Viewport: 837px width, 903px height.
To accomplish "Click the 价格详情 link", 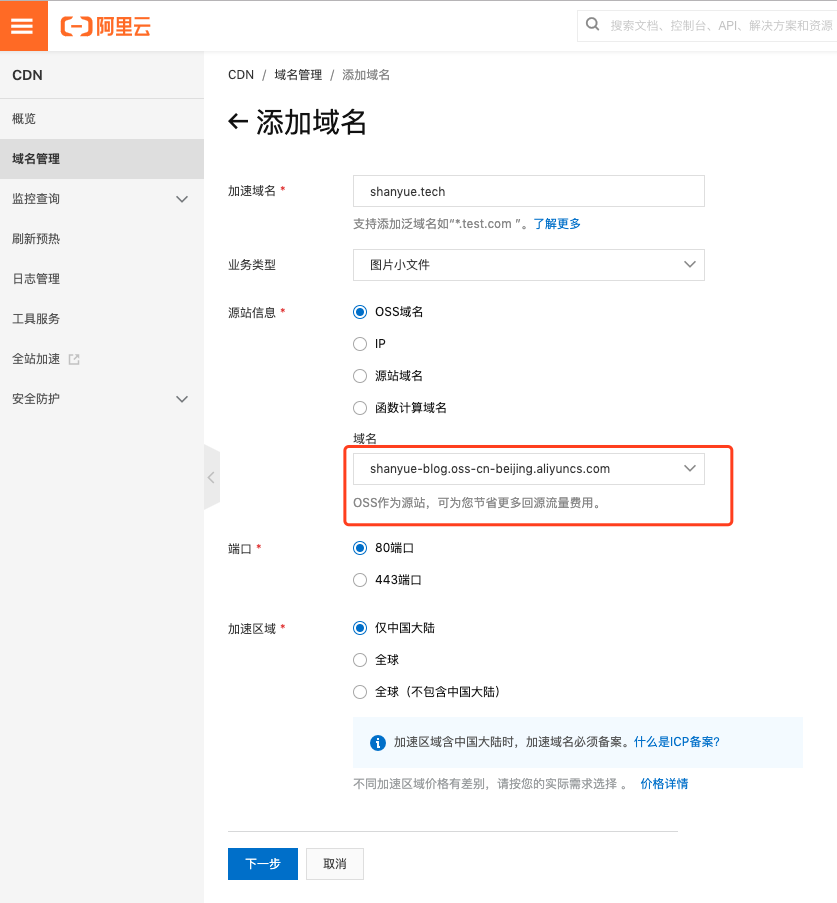I will [x=663, y=783].
